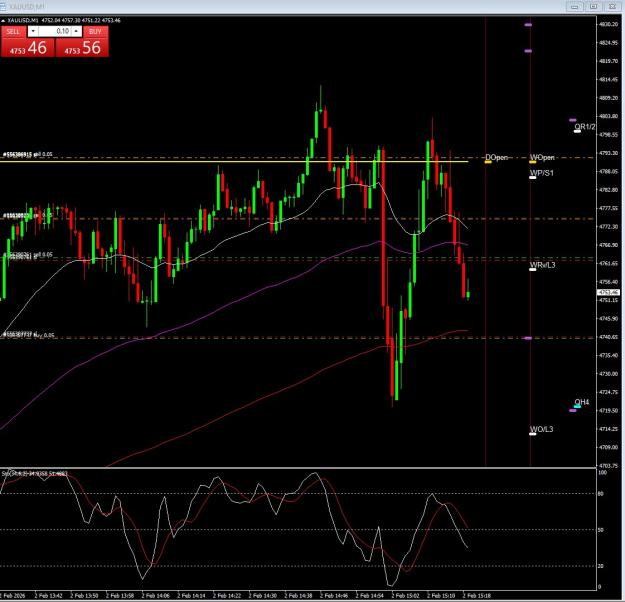The height and width of the screenshot is (602, 625).
Task: Select the buy 0.05 order label near 4740
Action: [x=28, y=334]
